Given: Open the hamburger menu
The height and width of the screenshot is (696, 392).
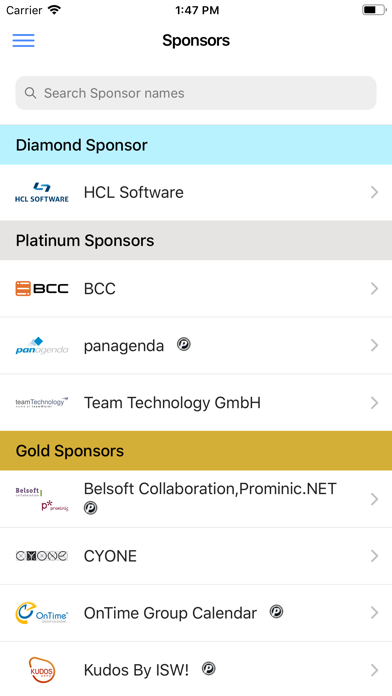Looking at the screenshot, I should [24, 40].
